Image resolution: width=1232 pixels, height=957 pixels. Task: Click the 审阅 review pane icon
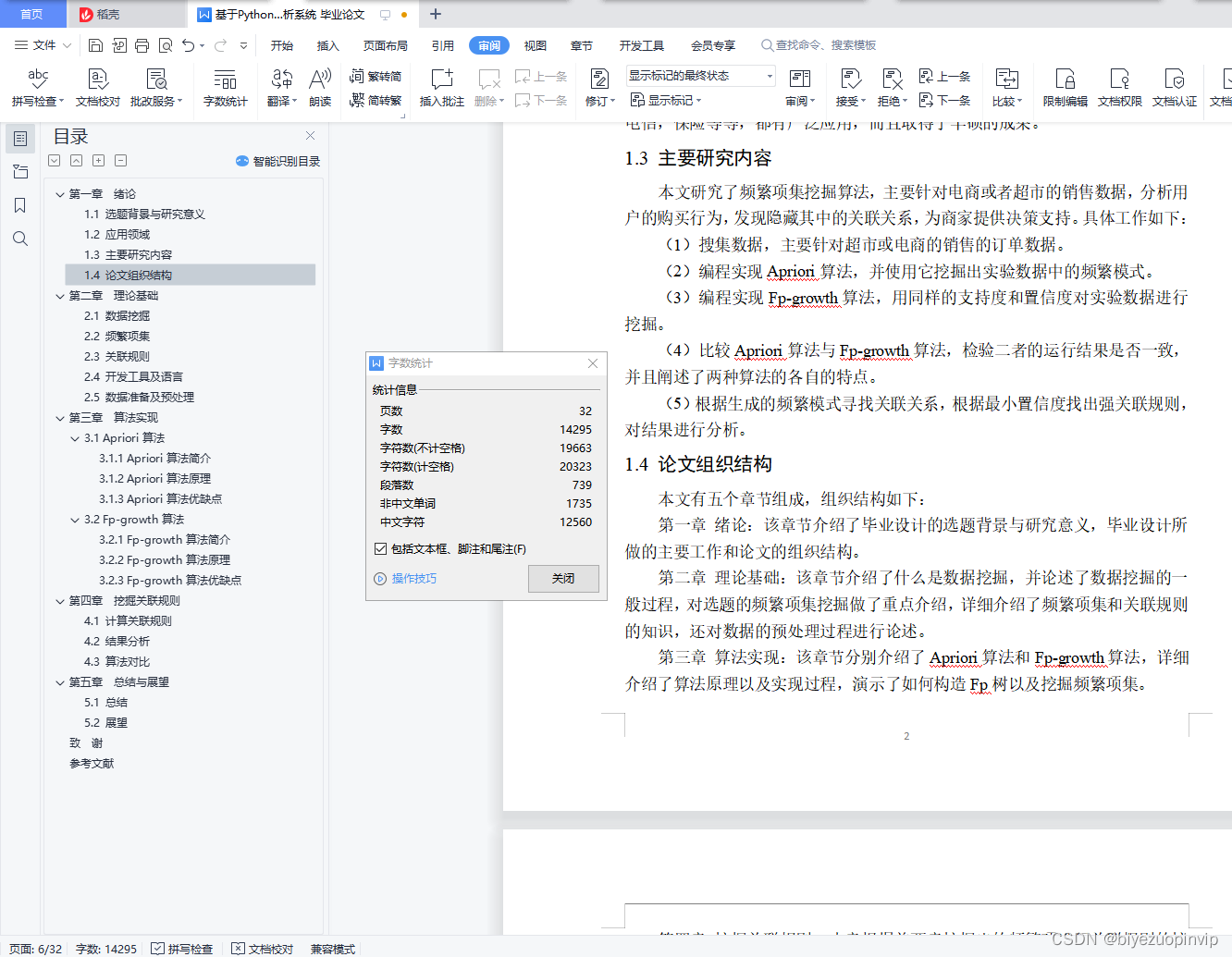(x=800, y=79)
